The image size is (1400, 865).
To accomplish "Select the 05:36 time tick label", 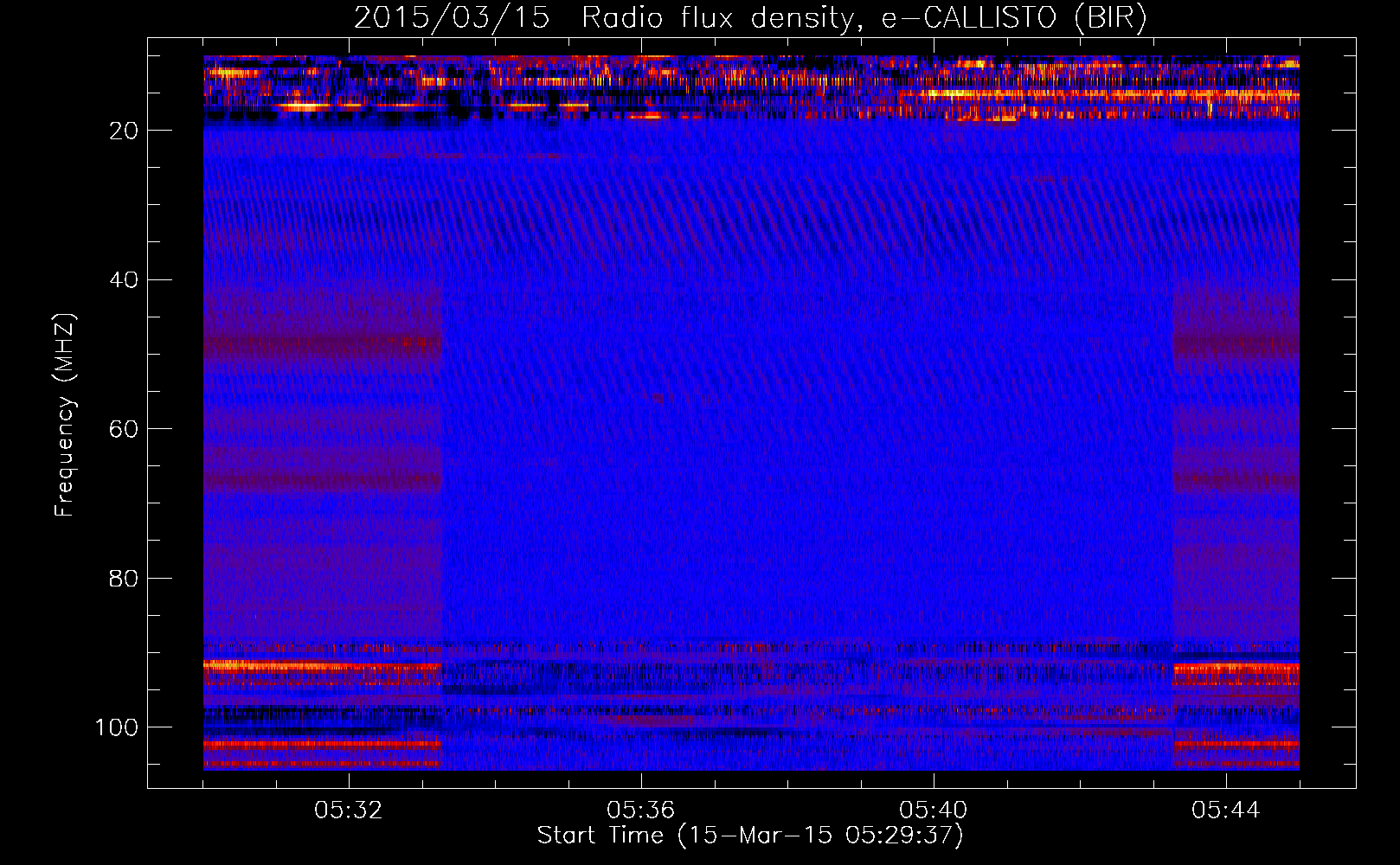I will coord(640,811).
